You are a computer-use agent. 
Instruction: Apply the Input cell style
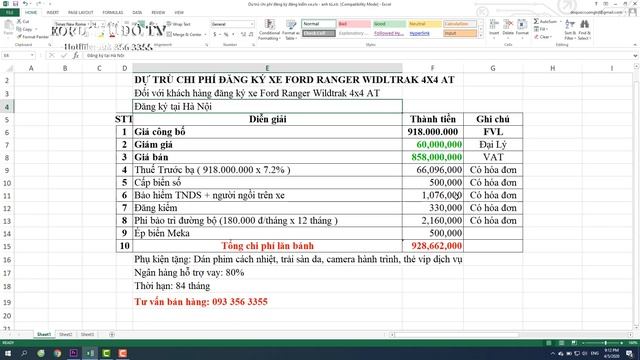[460, 33]
